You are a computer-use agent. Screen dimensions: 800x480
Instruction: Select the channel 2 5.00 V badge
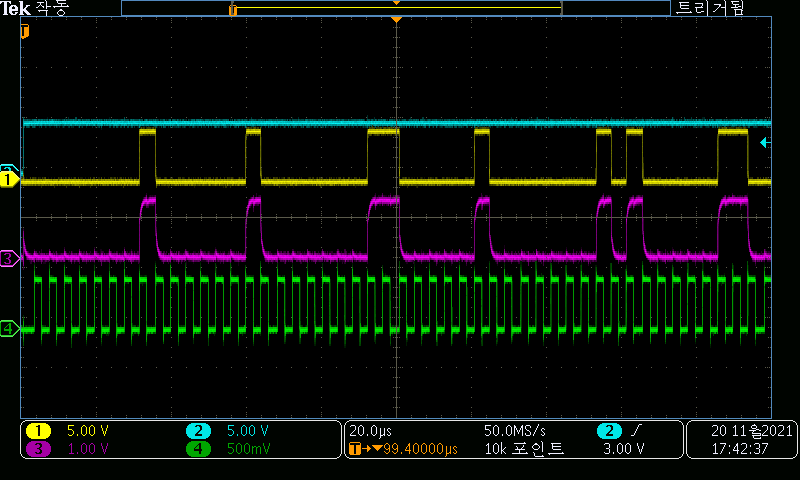pyautogui.click(x=228, y=431)
